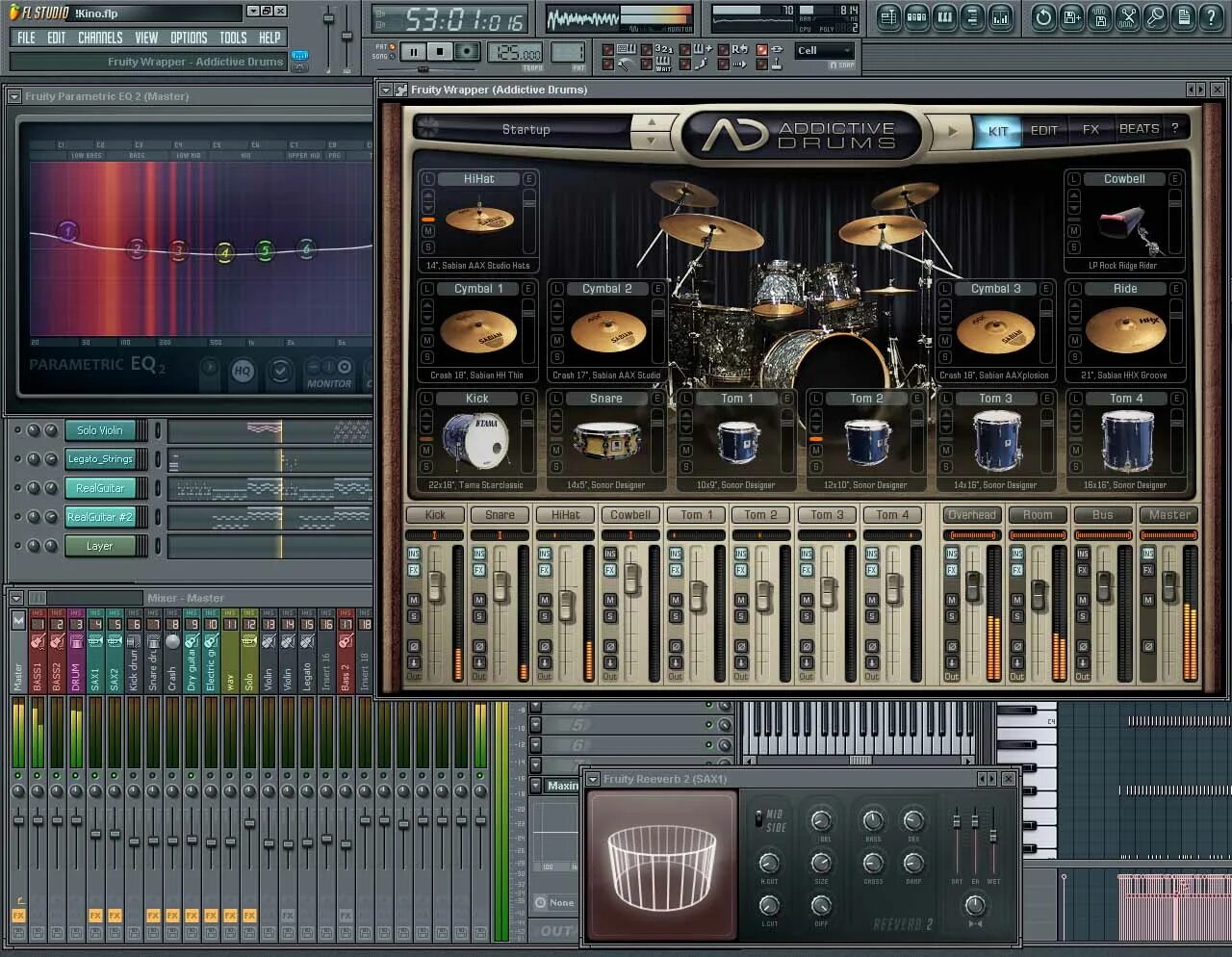1232x957 pixels.
Task: Open the TOOLS menu
Action: 233,38
